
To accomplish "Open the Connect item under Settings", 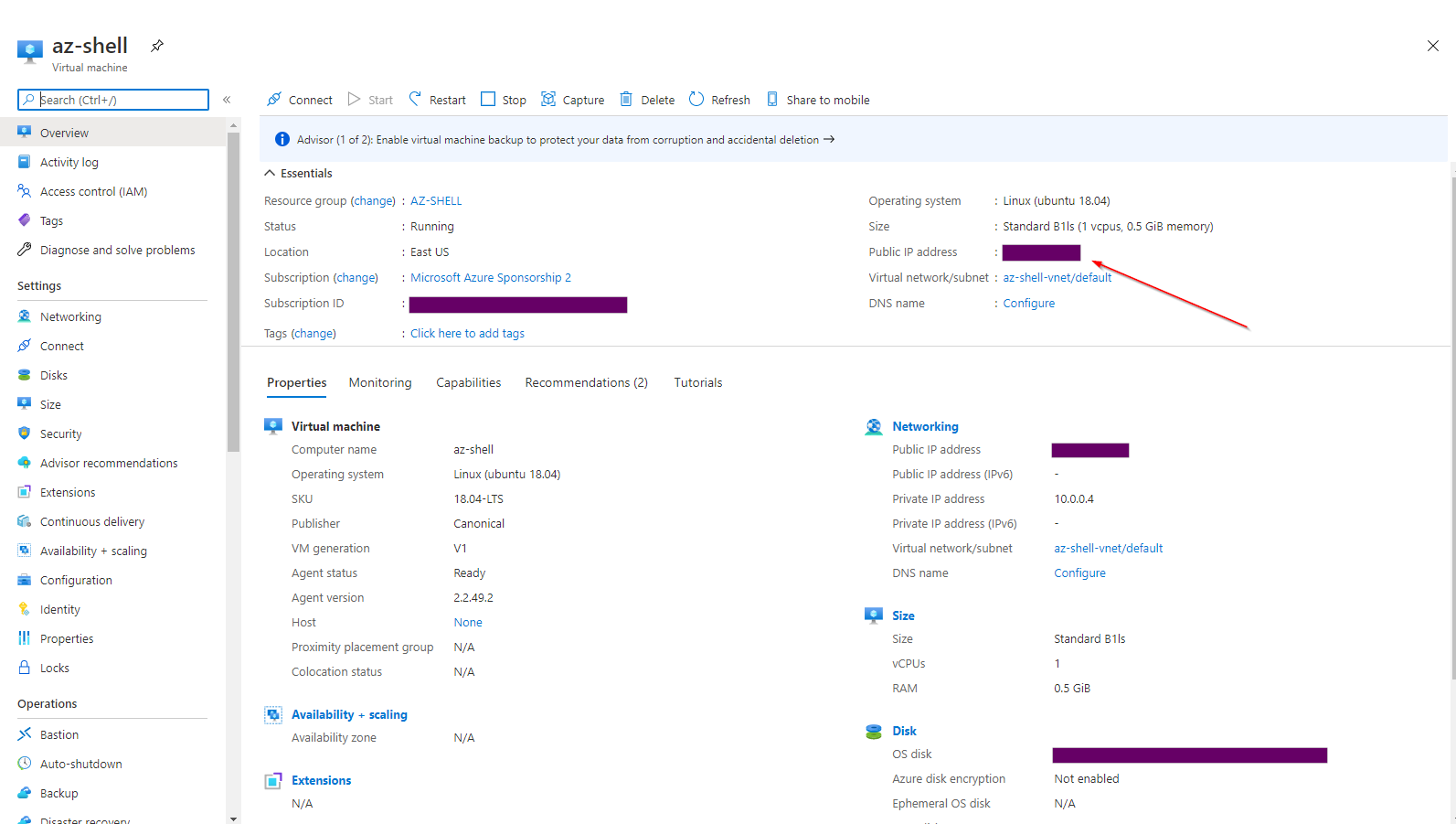I will pos(62,347).
